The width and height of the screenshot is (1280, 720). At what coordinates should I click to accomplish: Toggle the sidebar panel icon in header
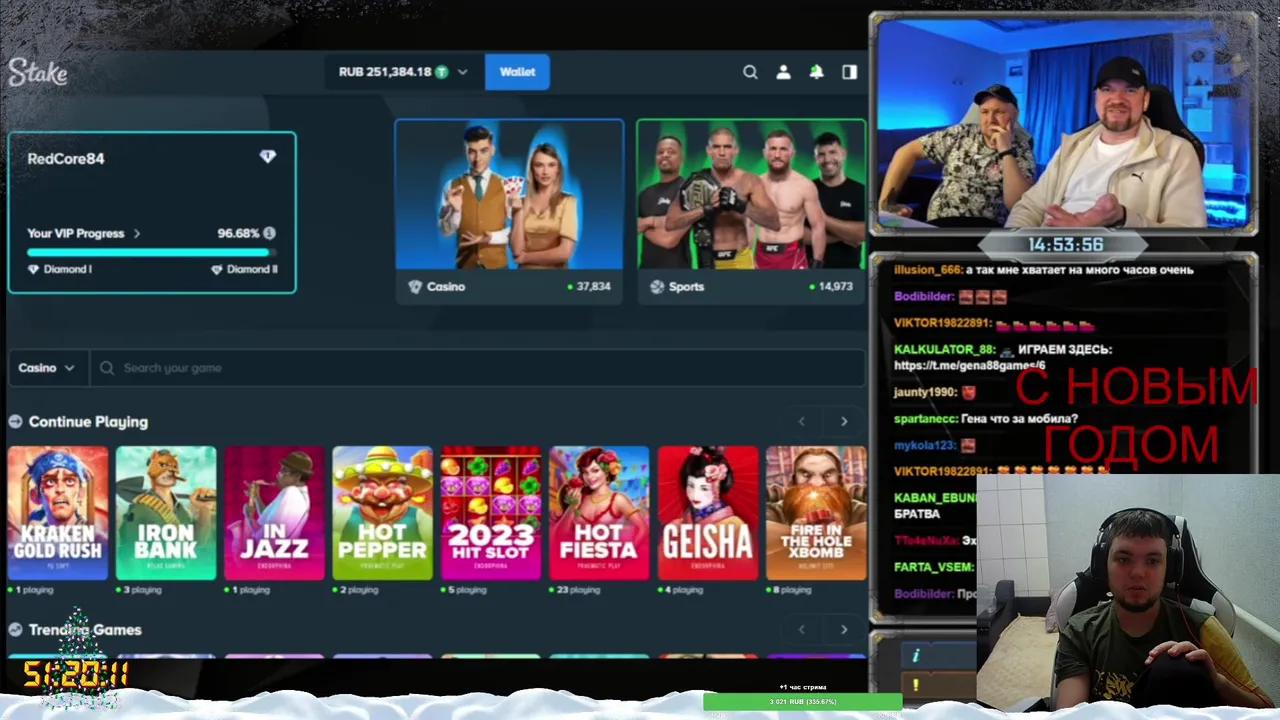click(849, 72)
